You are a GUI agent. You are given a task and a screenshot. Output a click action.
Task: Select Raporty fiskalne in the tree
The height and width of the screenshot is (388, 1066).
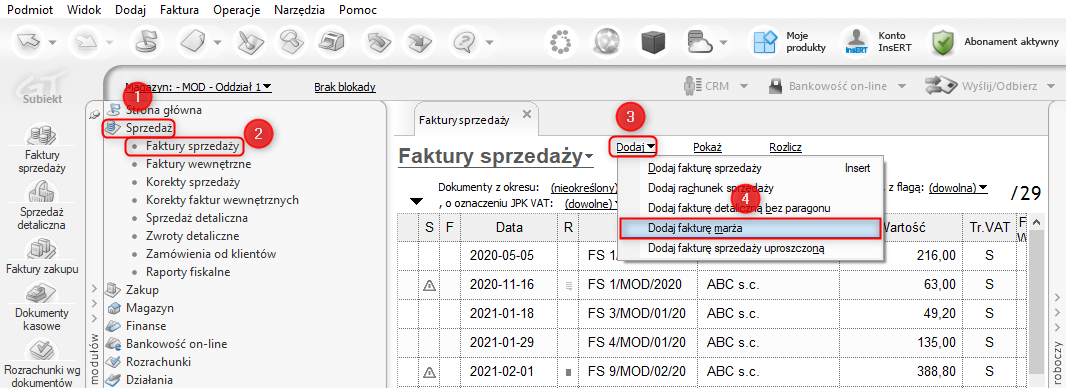pos(188,272)
